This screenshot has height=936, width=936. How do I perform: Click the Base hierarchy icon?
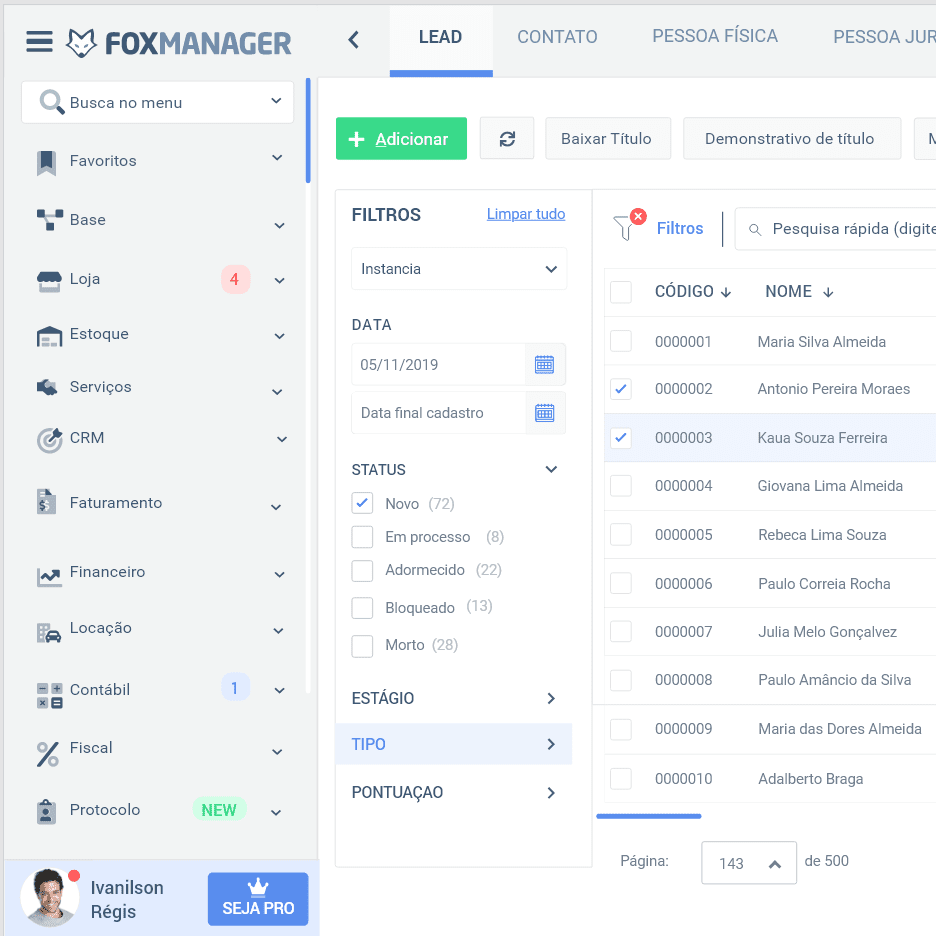point(50,220)
